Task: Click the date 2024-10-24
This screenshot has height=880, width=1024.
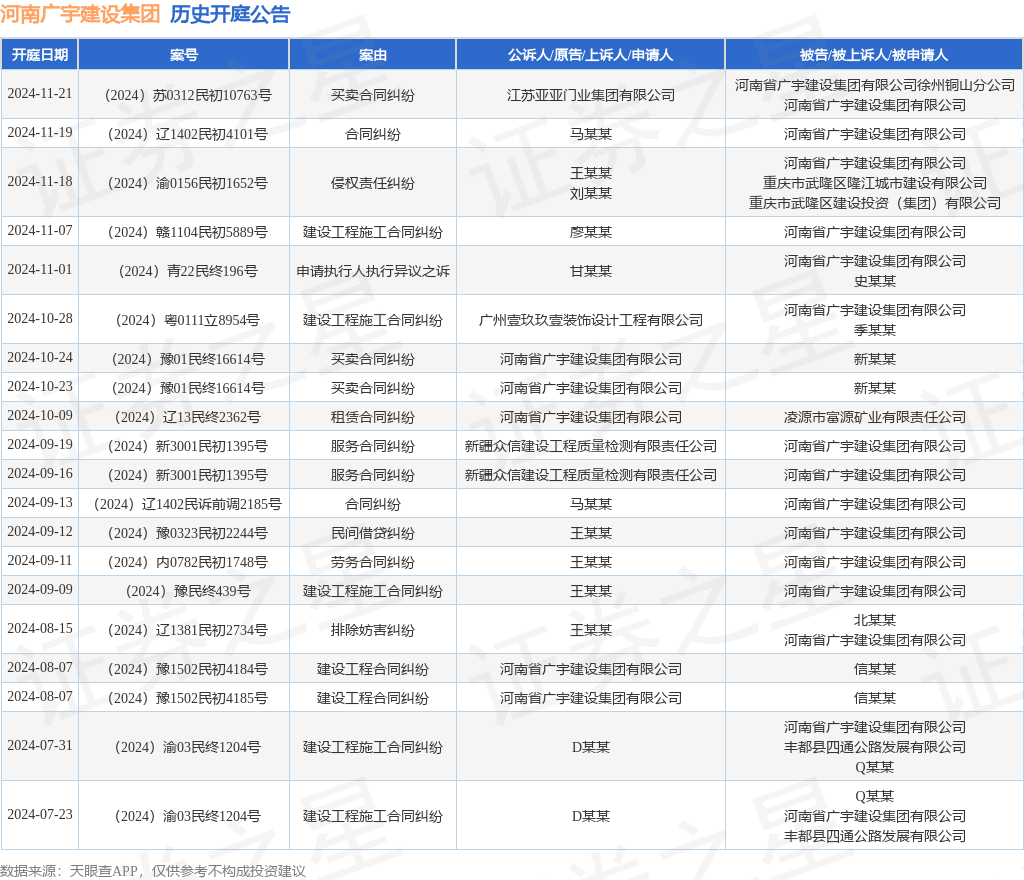Action: point(40,358)
